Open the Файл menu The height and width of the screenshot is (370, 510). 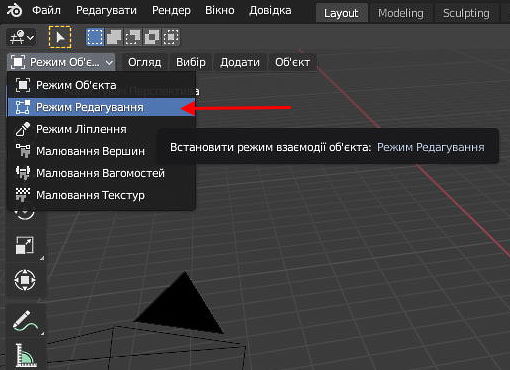point(46,10)
